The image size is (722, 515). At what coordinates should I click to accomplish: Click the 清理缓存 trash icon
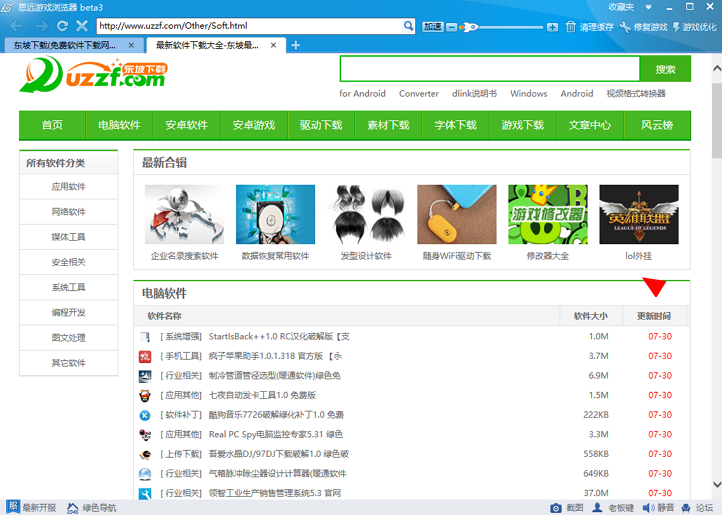click(571, 26)
